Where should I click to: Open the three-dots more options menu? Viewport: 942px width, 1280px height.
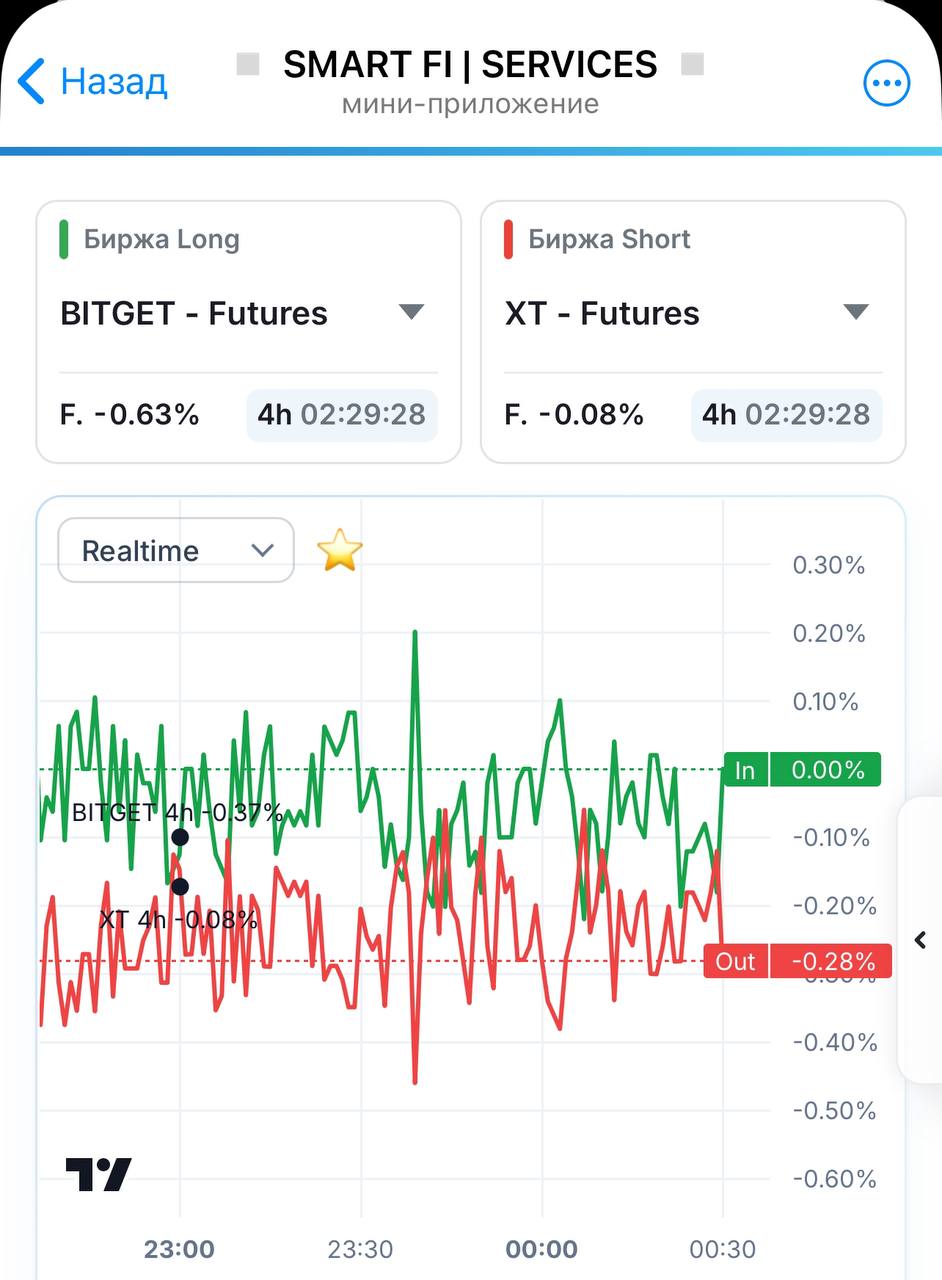click(x=887, y=83)
